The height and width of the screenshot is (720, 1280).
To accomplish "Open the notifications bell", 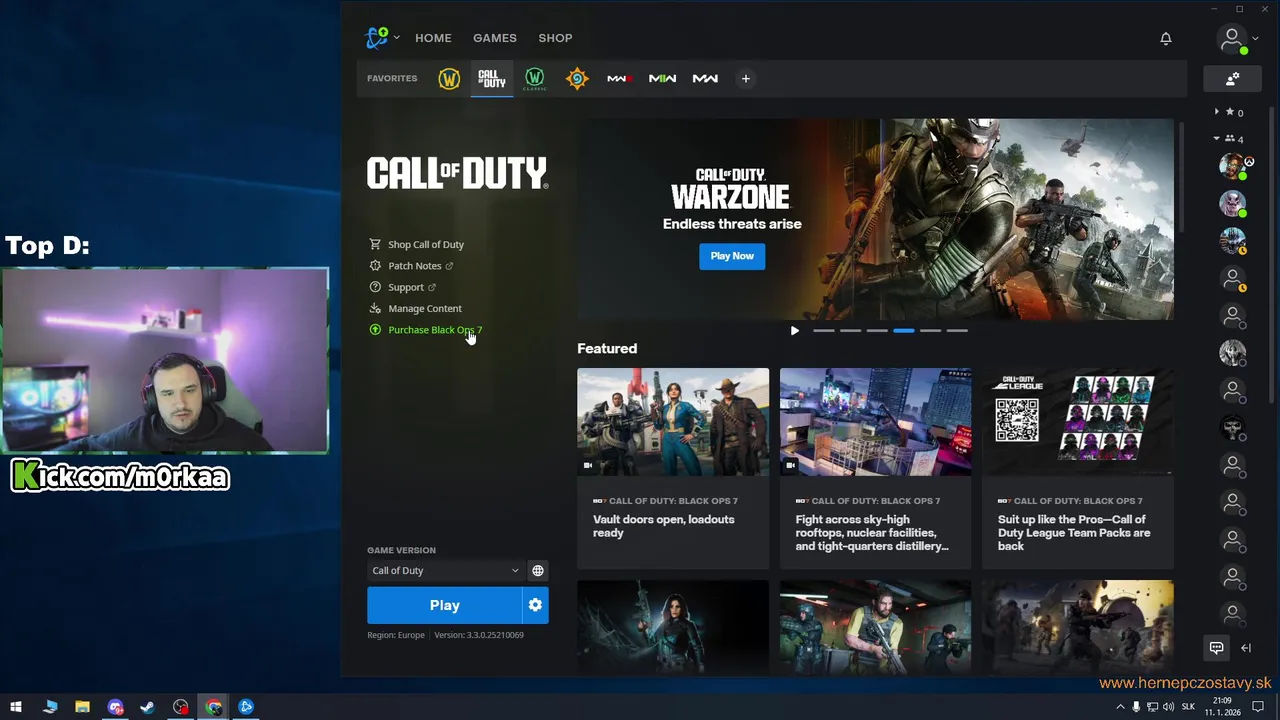I will [1166, 38].
